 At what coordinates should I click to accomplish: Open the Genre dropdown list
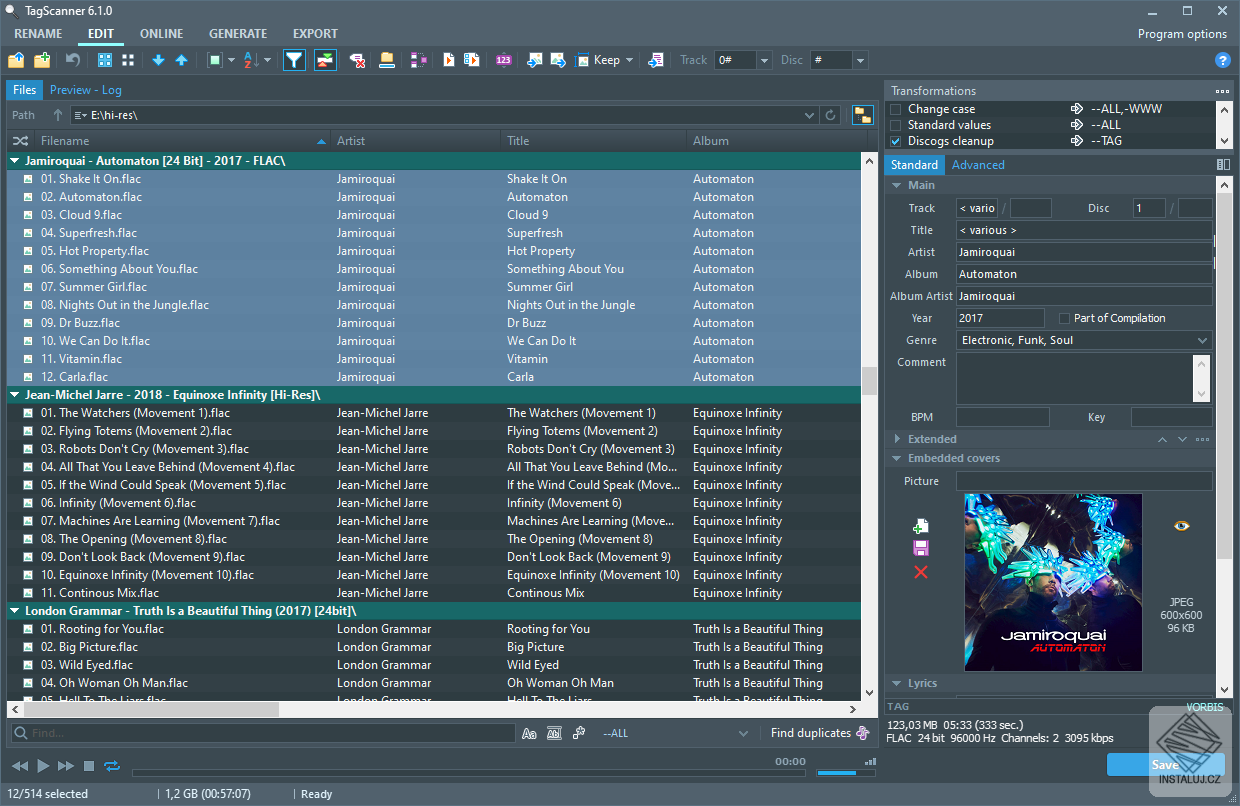coord(1202,340)
